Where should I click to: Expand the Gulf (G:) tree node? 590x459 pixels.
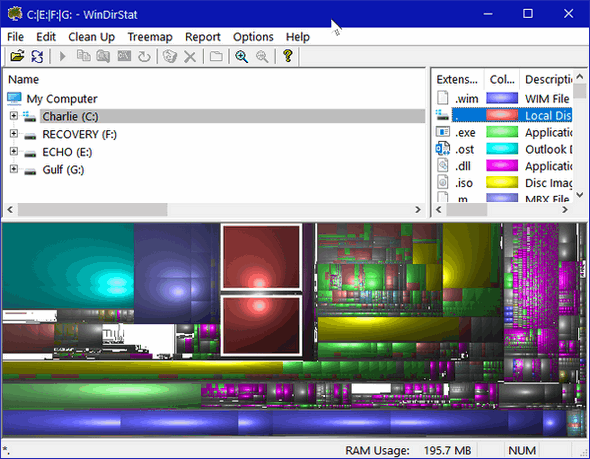point(14,169)
